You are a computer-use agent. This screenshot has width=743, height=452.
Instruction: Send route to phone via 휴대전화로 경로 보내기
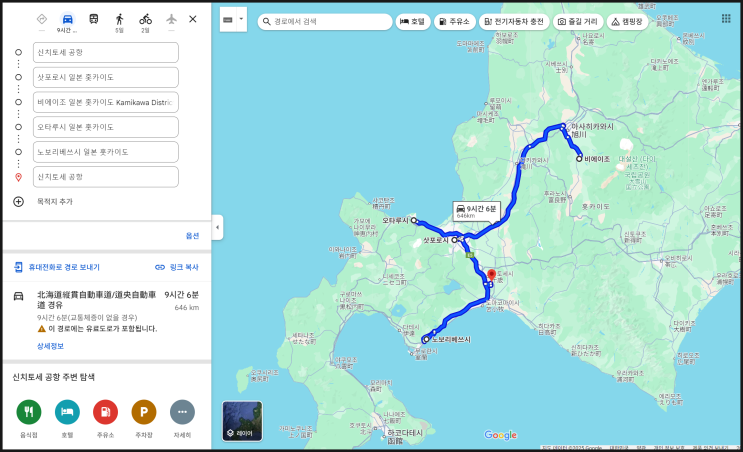(x=57, y=267)
